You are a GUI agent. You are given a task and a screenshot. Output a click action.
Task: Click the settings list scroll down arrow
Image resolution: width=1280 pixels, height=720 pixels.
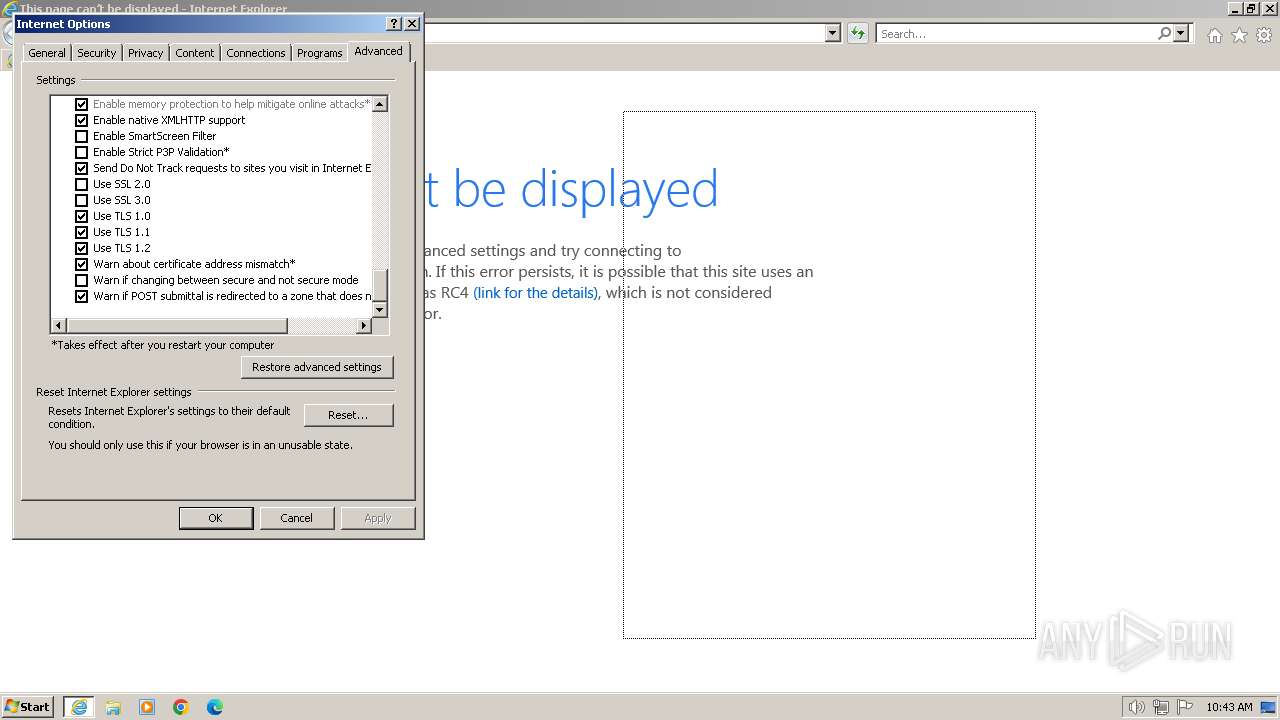tap(380, 310)
